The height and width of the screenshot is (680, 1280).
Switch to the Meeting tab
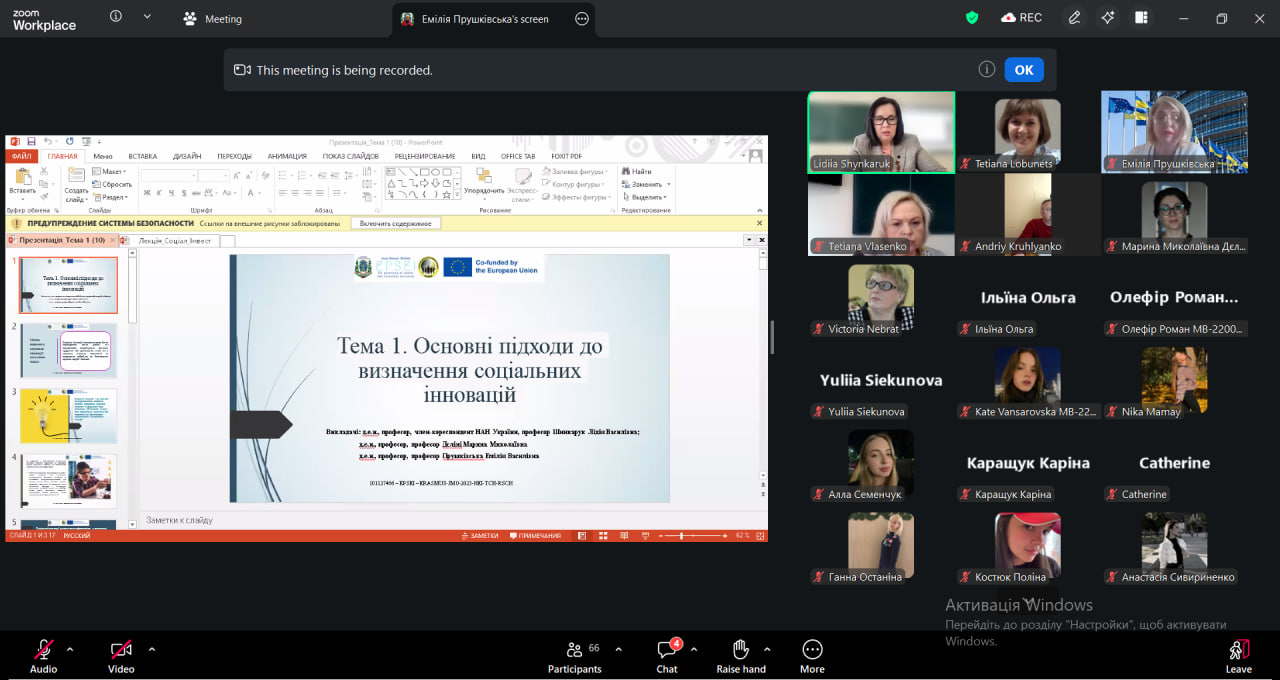(x=212, y=18)
